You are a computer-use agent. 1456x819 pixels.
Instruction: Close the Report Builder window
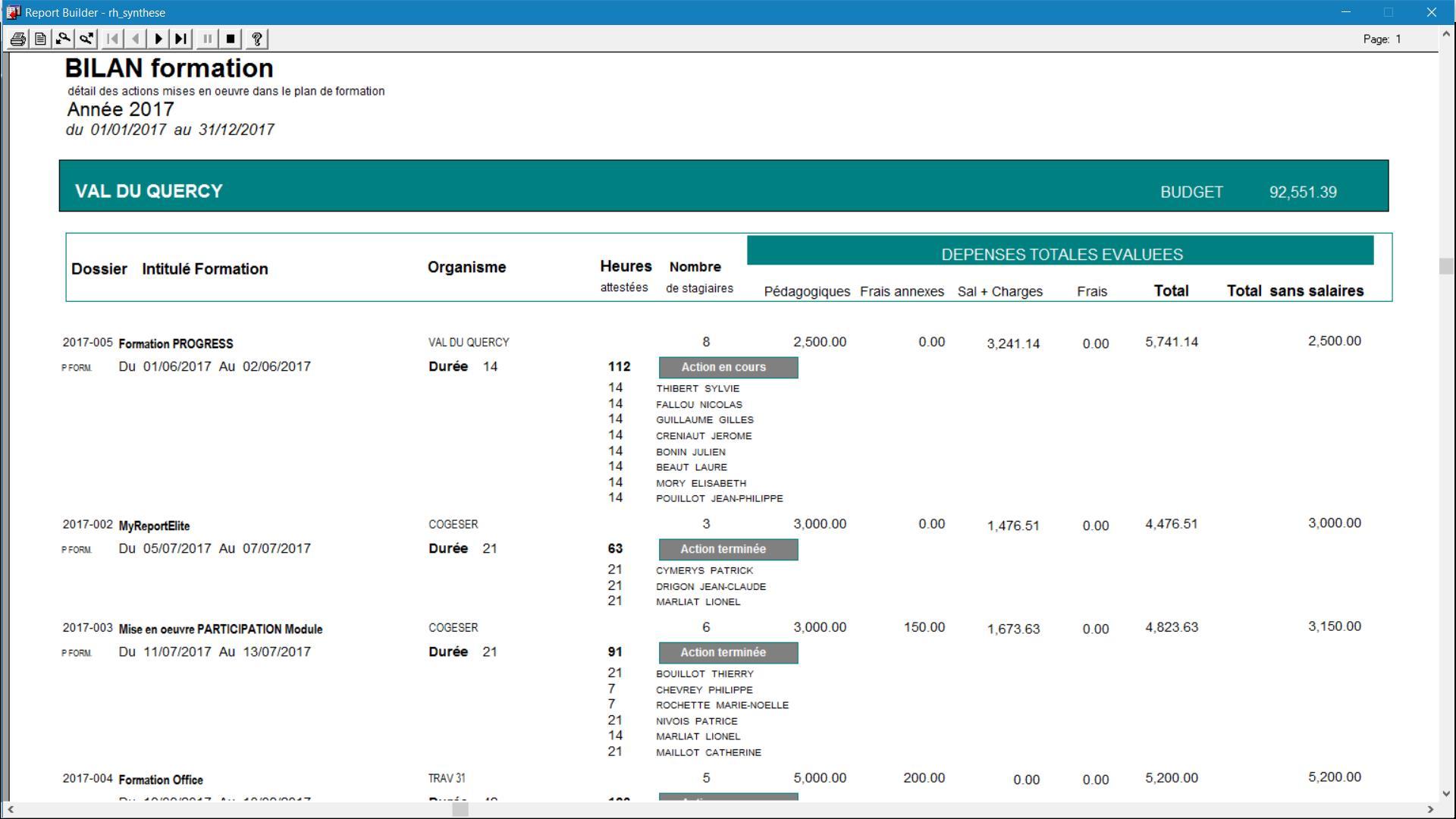tap(1432, 12)
